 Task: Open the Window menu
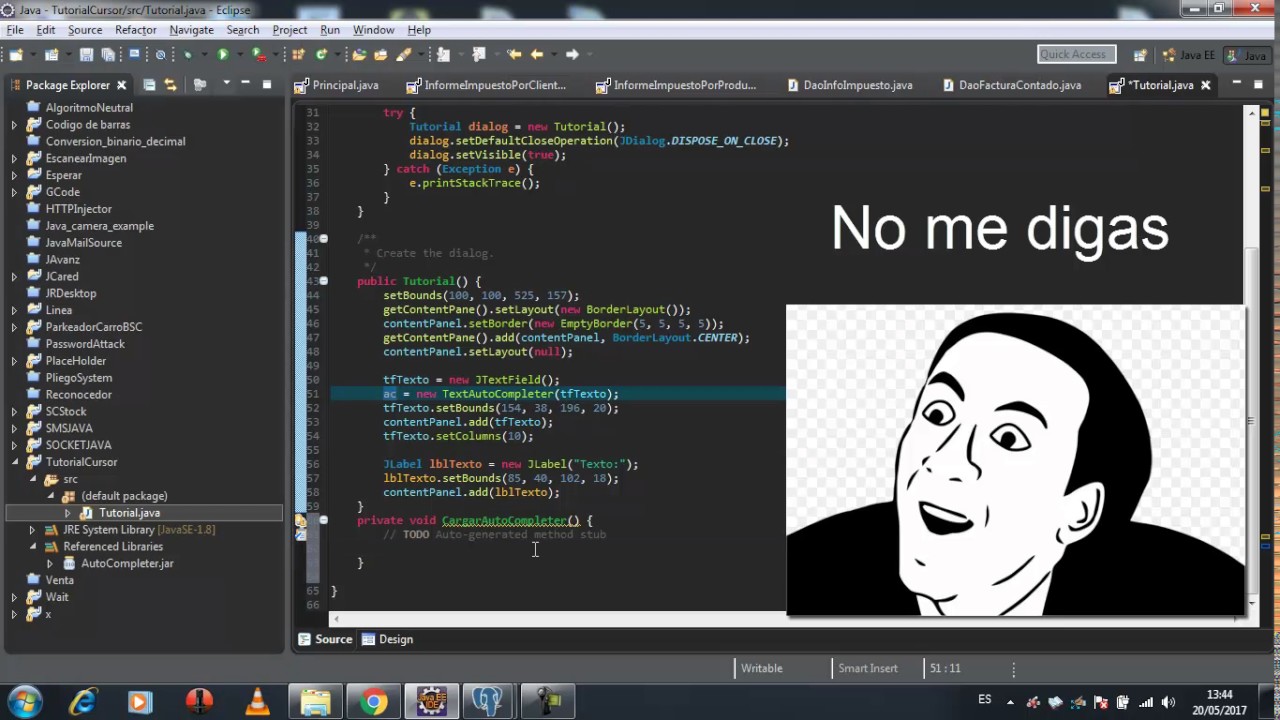click(x=373, y=30)
